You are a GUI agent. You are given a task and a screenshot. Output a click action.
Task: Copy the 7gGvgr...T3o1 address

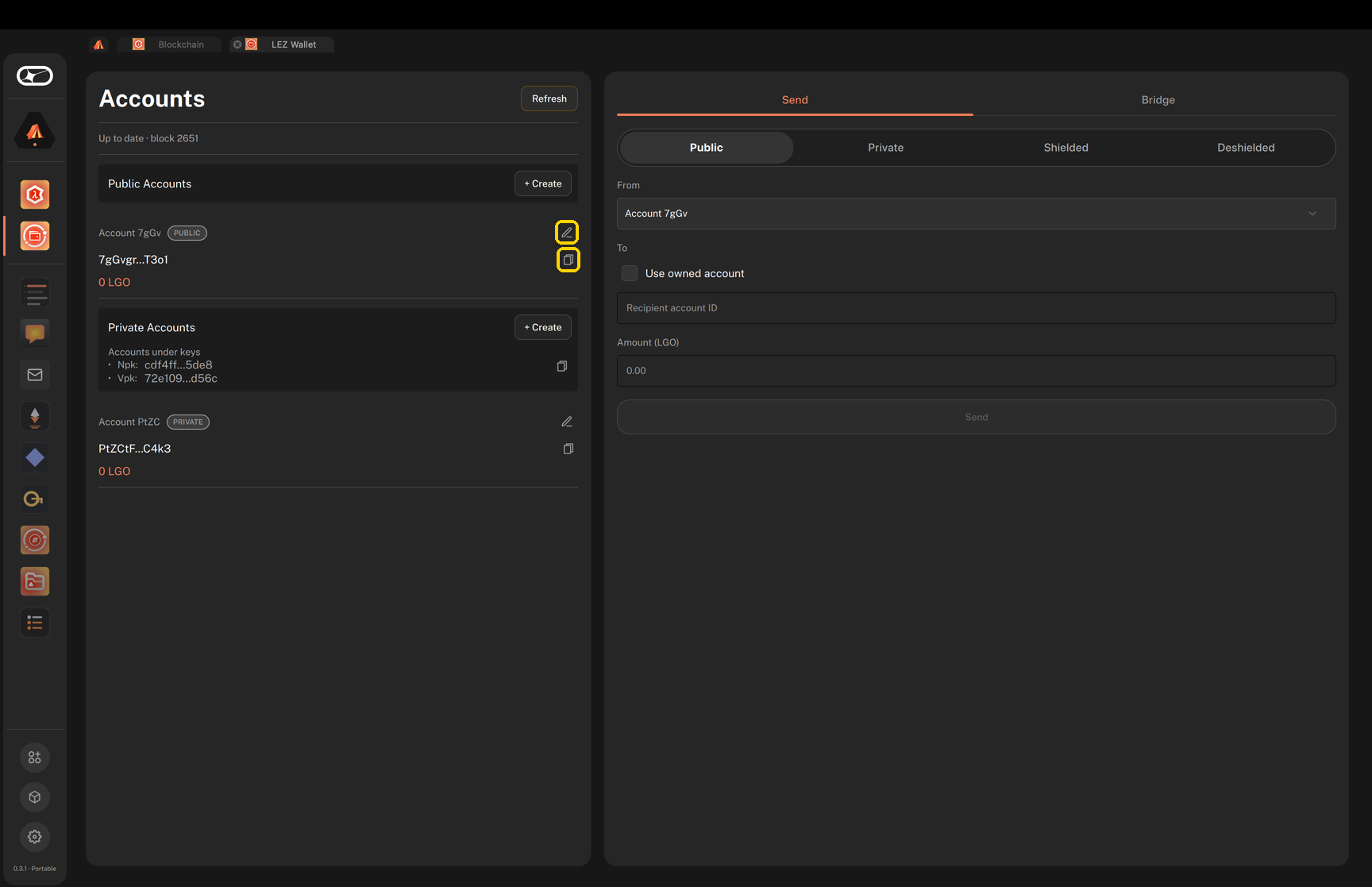[568, 260]
